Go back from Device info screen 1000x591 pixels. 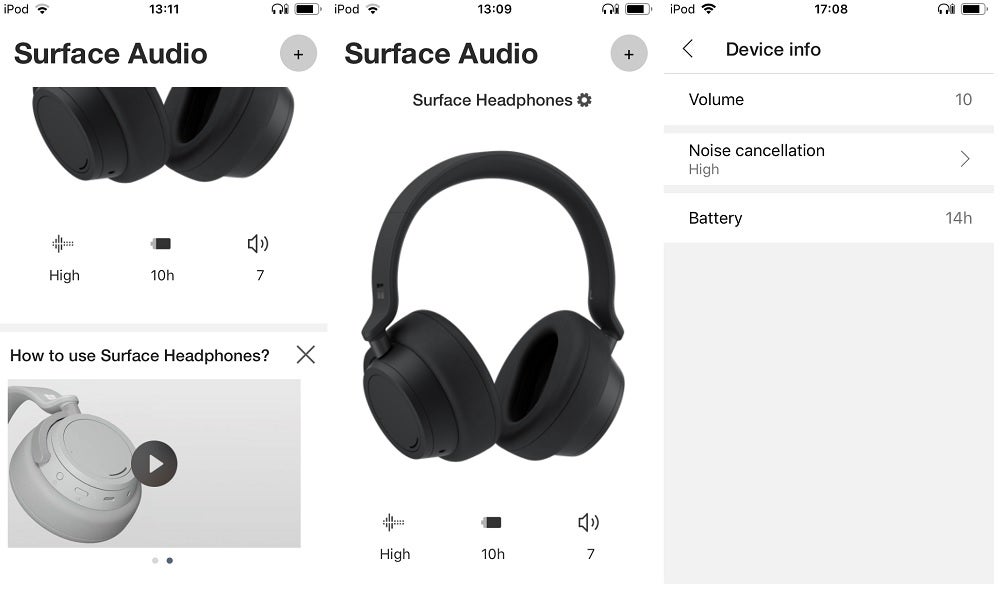tap(688, 49)
